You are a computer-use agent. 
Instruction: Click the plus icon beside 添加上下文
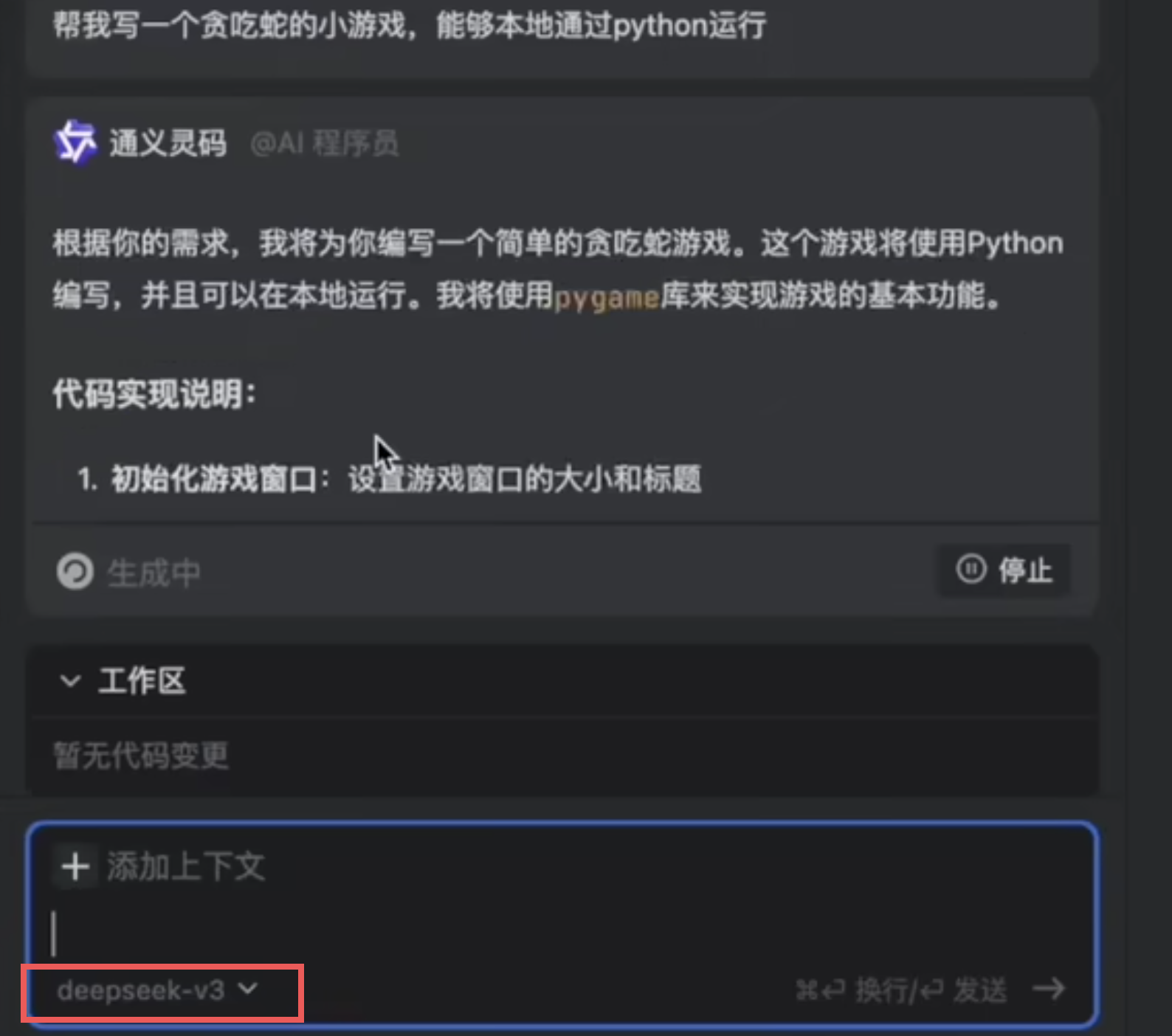[75, 866]
